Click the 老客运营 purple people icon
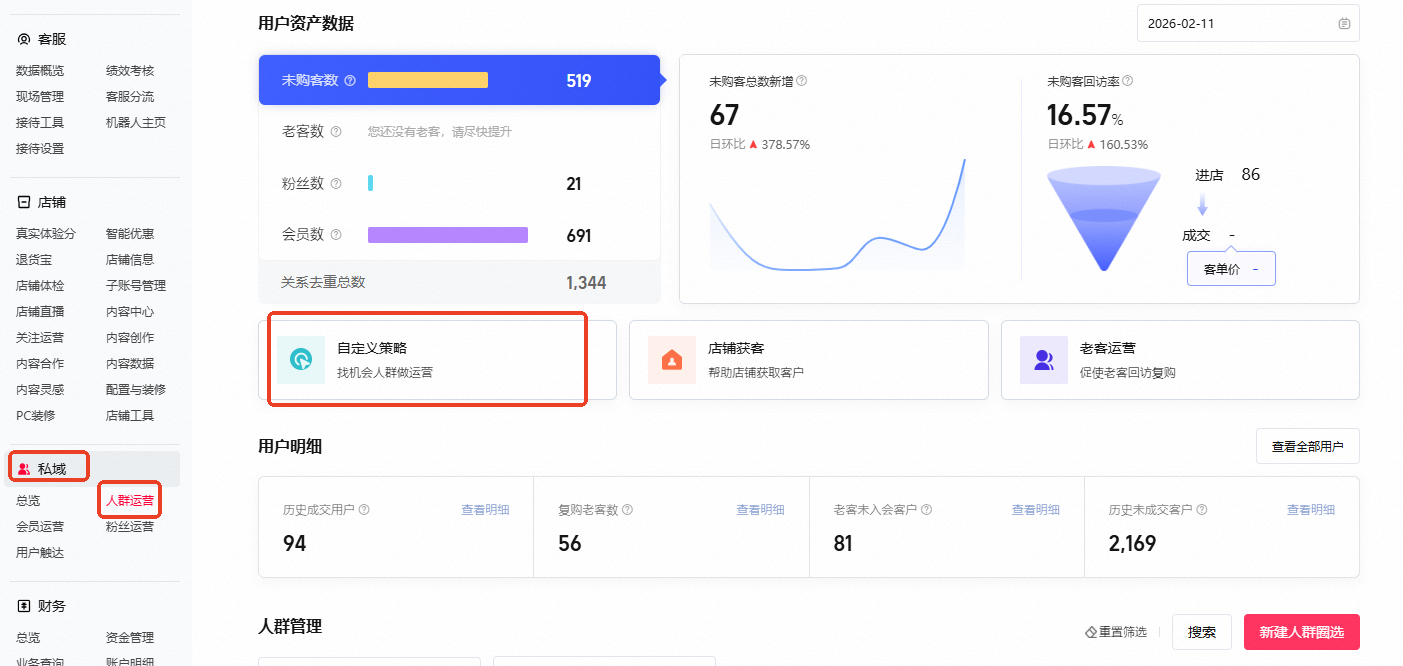1403x666 pixels. [x=1044, y=360]
